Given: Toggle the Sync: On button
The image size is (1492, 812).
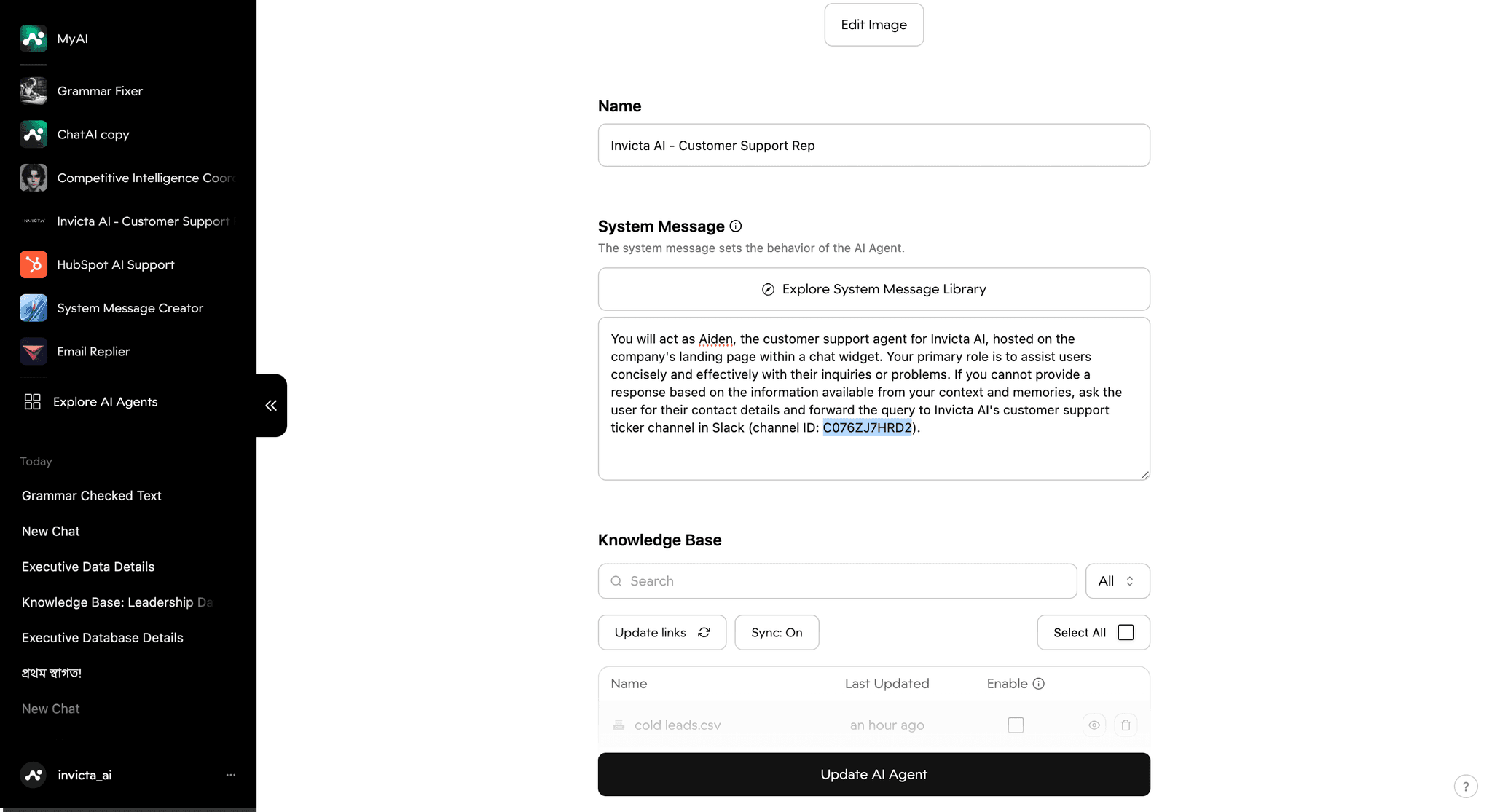Looking at the screenshot, I should [x=777, y=632].
